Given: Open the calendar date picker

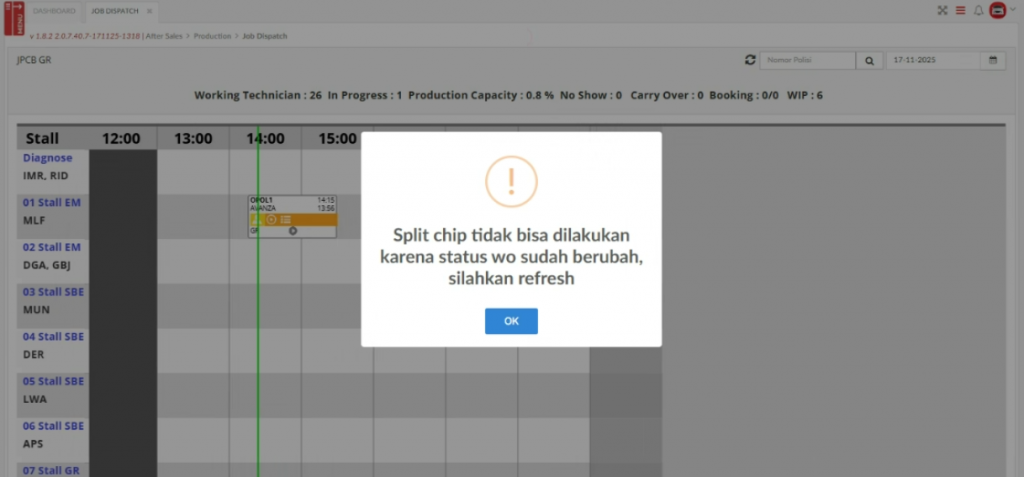Looking at the screenshot, I should [993, 61].
